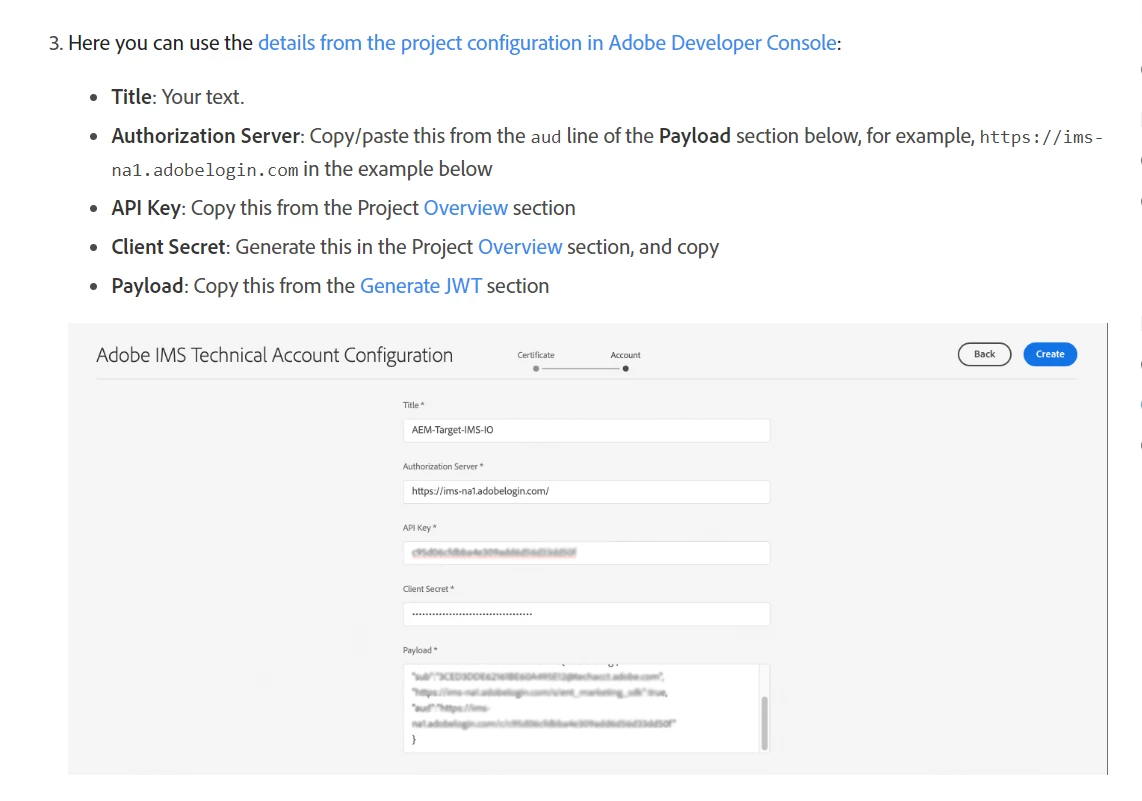This screenshot has height=801, width=1142.
Task: Click the bold 'Client Secret' bullet text
Action: click(x=168, y=247)
